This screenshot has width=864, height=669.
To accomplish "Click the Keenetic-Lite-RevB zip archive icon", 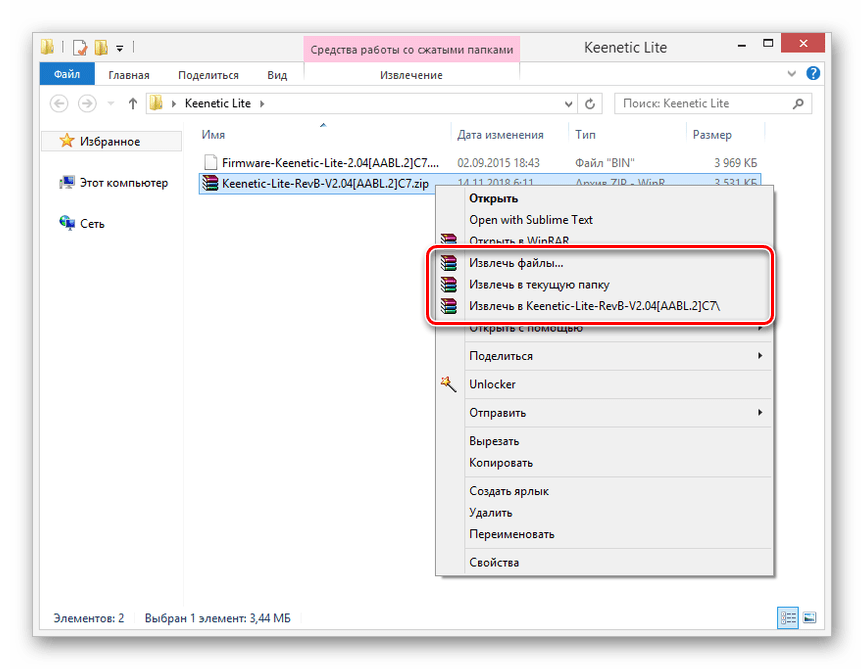I will tap(210, 183).
